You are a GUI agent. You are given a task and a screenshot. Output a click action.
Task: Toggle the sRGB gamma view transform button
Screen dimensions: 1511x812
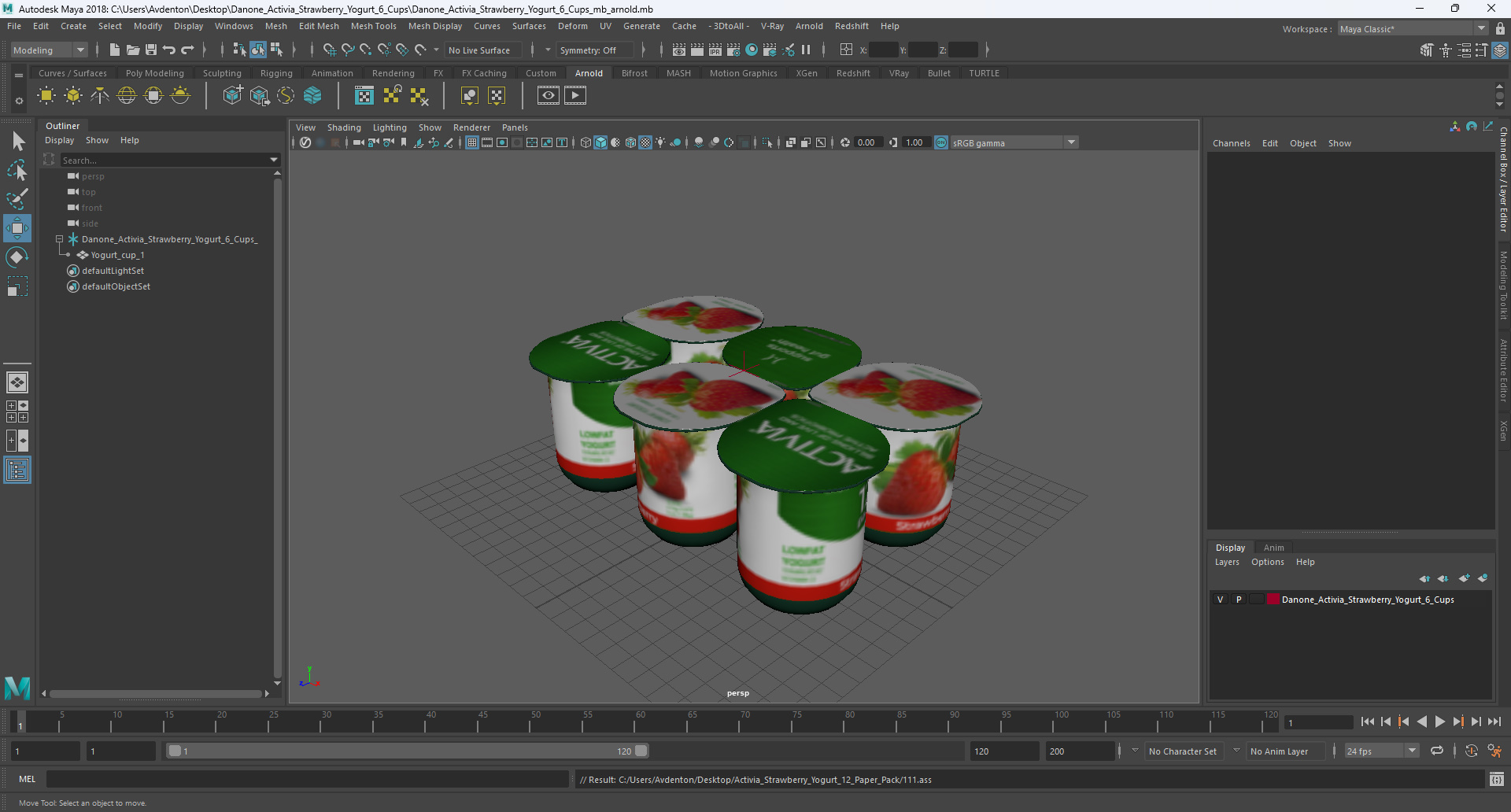tap(941, 142)
